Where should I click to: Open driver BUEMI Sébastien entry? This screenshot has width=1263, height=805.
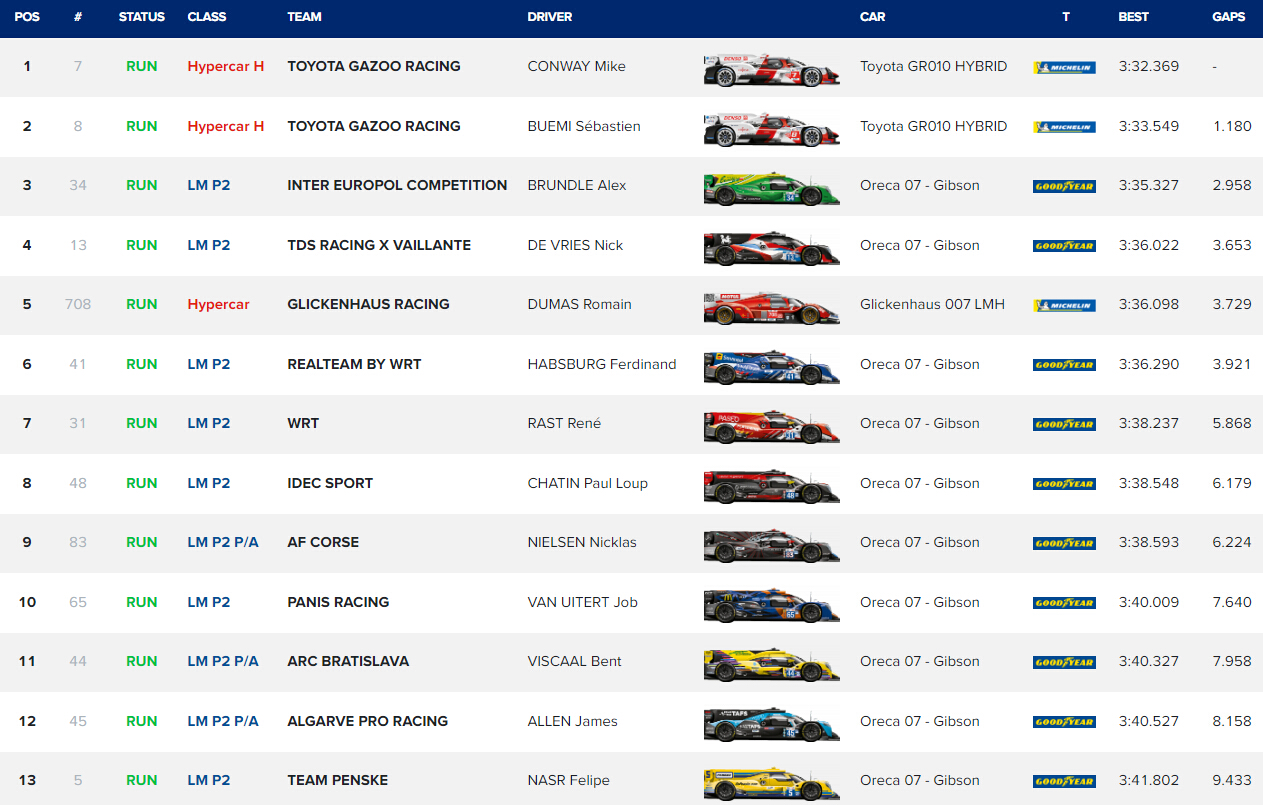(584, 126)
